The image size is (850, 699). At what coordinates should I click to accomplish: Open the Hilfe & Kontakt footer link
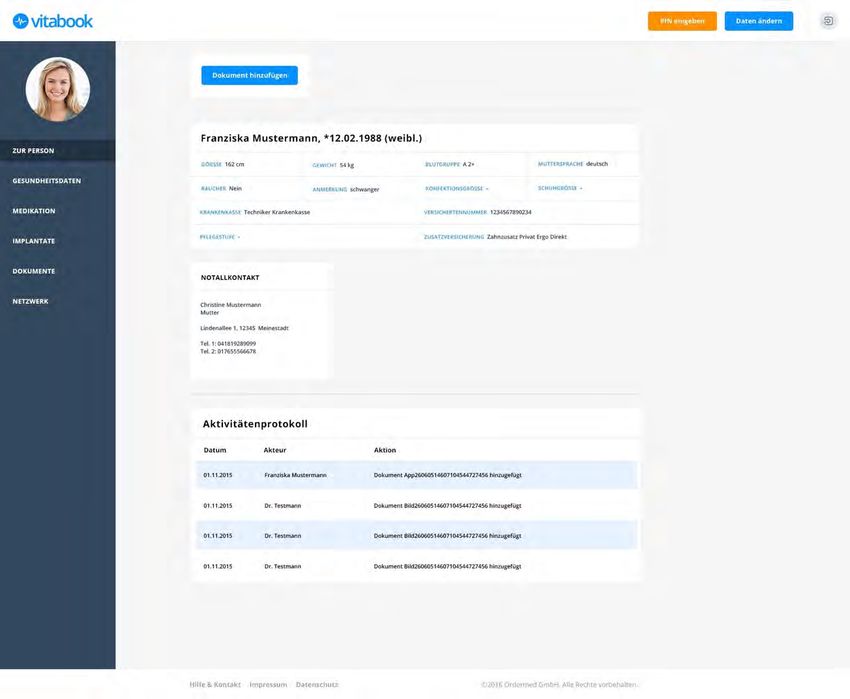click(x=215, y=685)
